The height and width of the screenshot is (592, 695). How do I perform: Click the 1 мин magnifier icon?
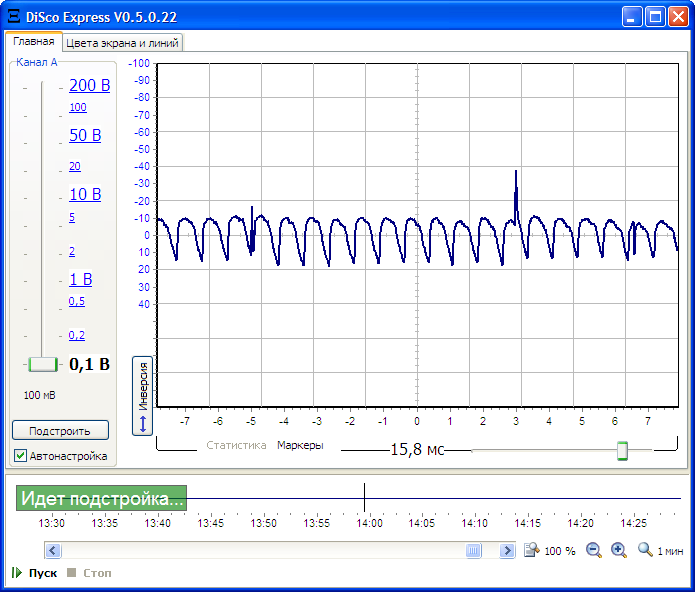point(645,550)
